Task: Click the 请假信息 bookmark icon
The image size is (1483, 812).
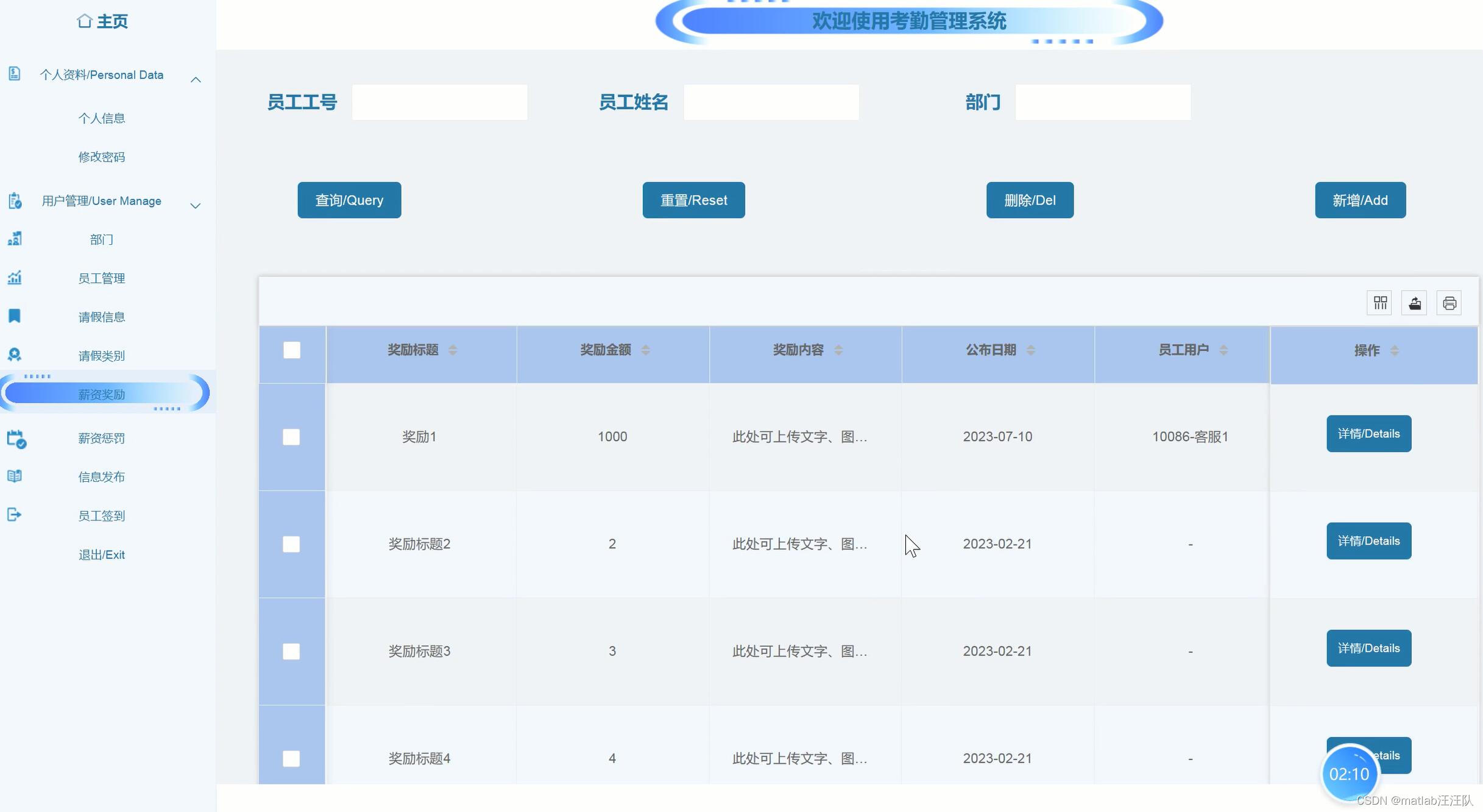Action: 15,316
